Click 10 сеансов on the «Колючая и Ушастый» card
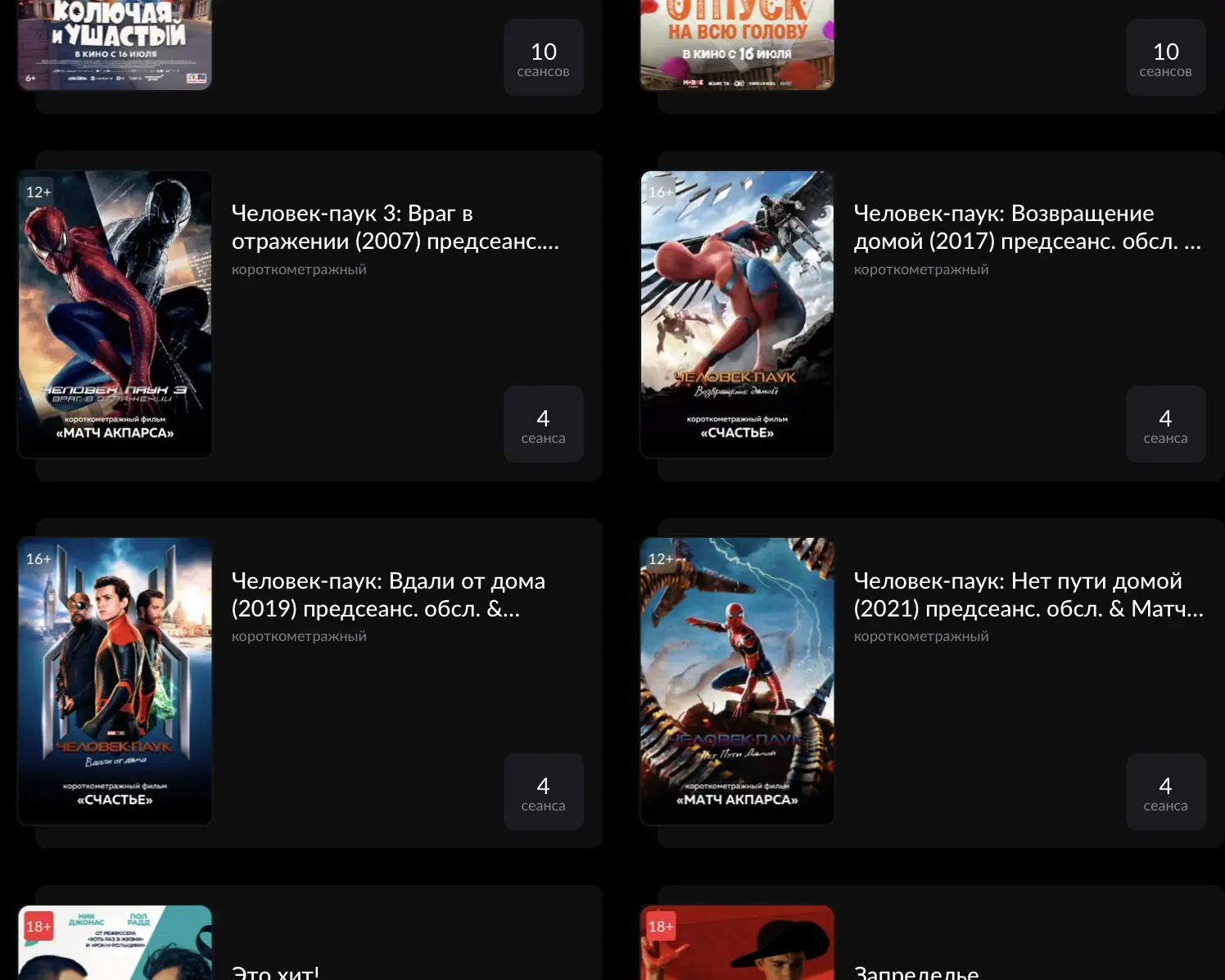This screenshot has width=1225, height=980. coord(544,57)
